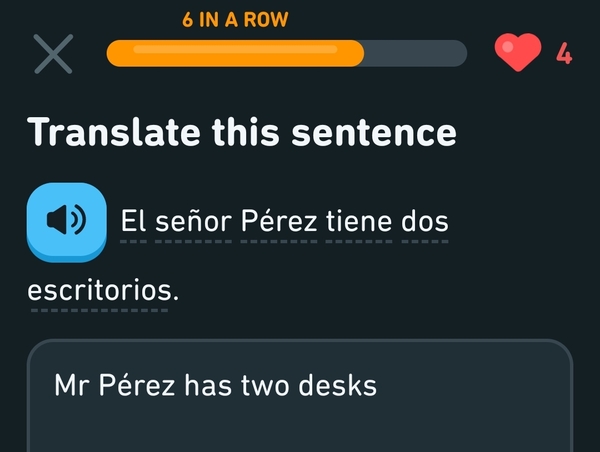Click "Pérez" in the typed English answer
Image resolution: width=600 pixels, height=452 pixels.
pyautogui.click(x=137, y=385)
